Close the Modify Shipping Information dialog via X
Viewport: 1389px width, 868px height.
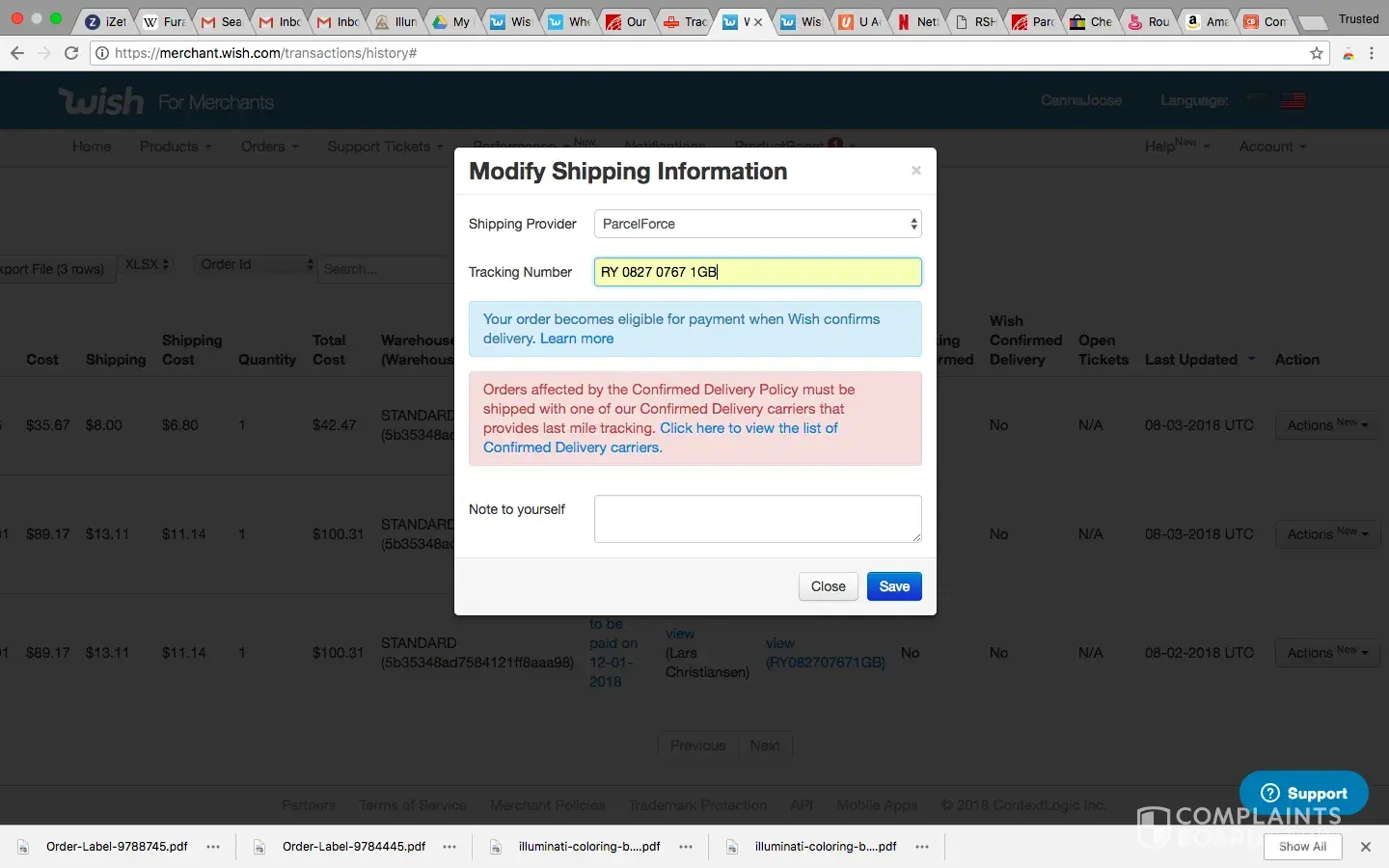click(x=916, y=171)
